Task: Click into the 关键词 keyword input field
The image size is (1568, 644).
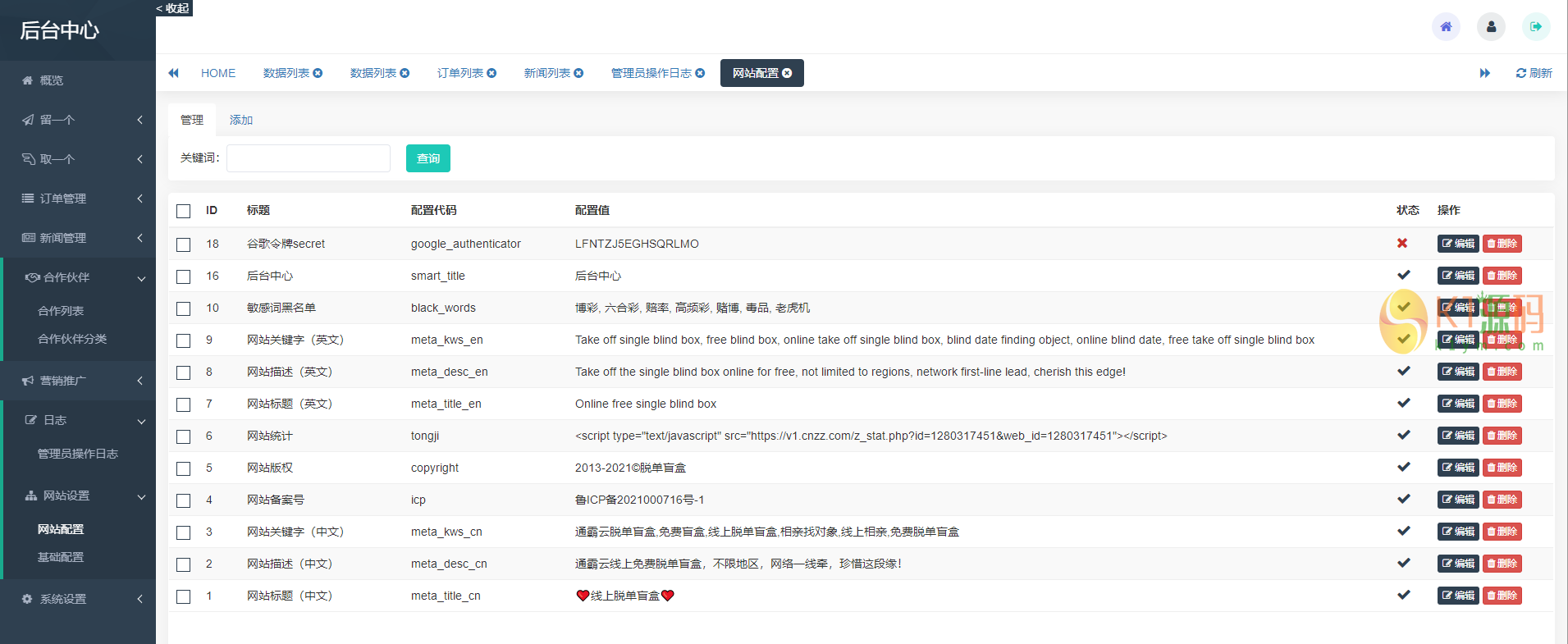Action: [x=309, y=158]
